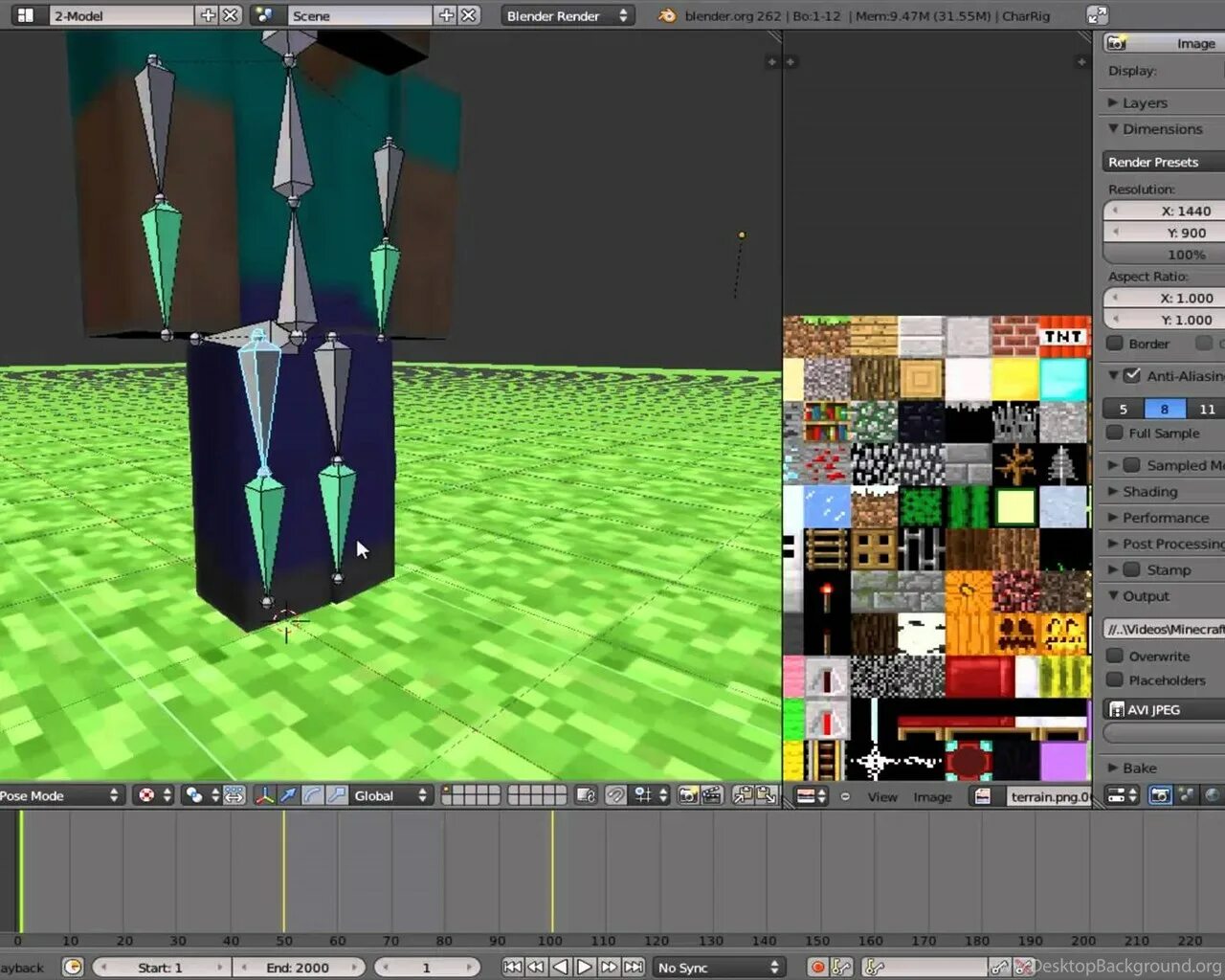Screen dimensions: 1225x980
Task: Select the translate manipulator arrow
Action: pos(288,795)
